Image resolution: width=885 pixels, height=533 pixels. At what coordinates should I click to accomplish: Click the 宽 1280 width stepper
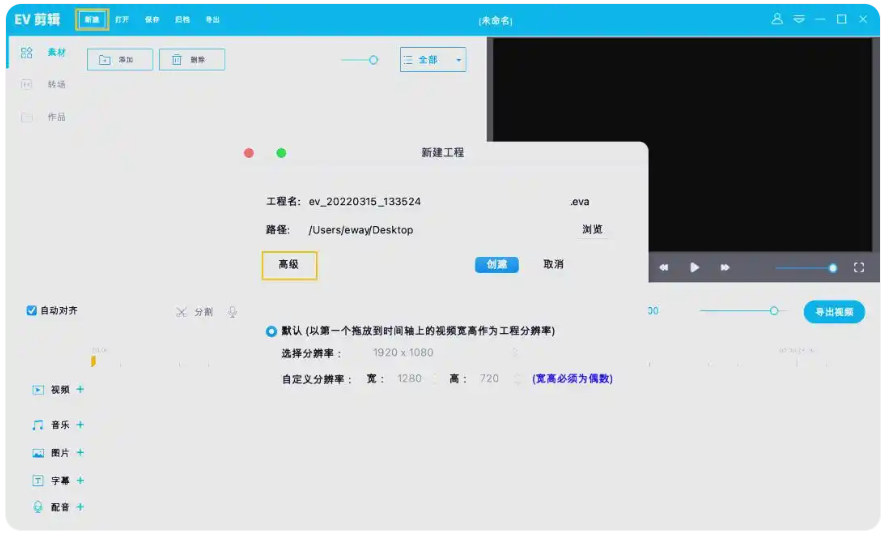tap(435, 379)
